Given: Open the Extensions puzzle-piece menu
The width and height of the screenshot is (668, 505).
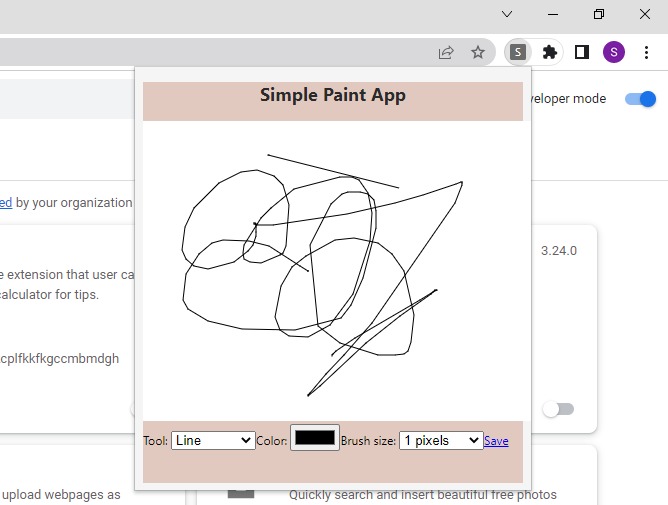Looking at the screenshot, I should 550,52.
